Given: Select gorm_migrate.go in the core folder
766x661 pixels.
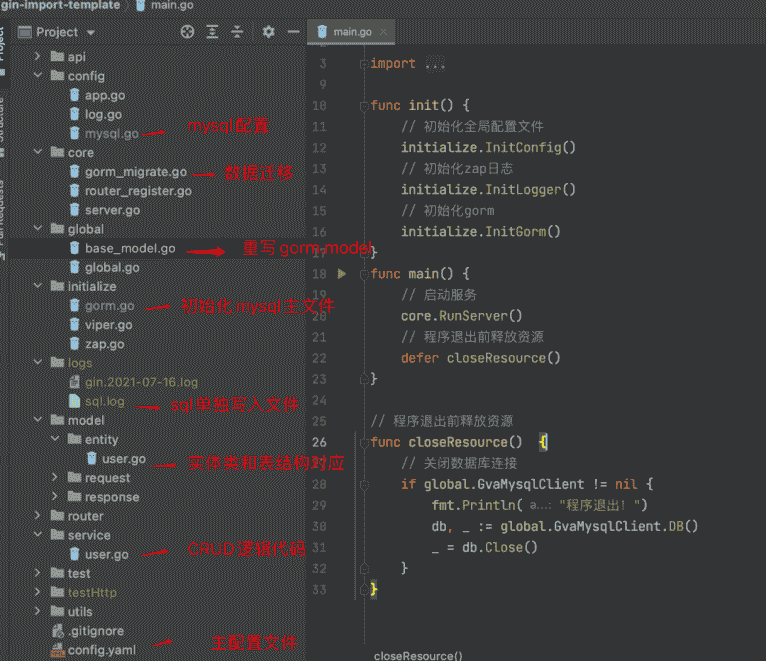Looking at the screenshot, I should pyautogui.click(x=135, y=172).
